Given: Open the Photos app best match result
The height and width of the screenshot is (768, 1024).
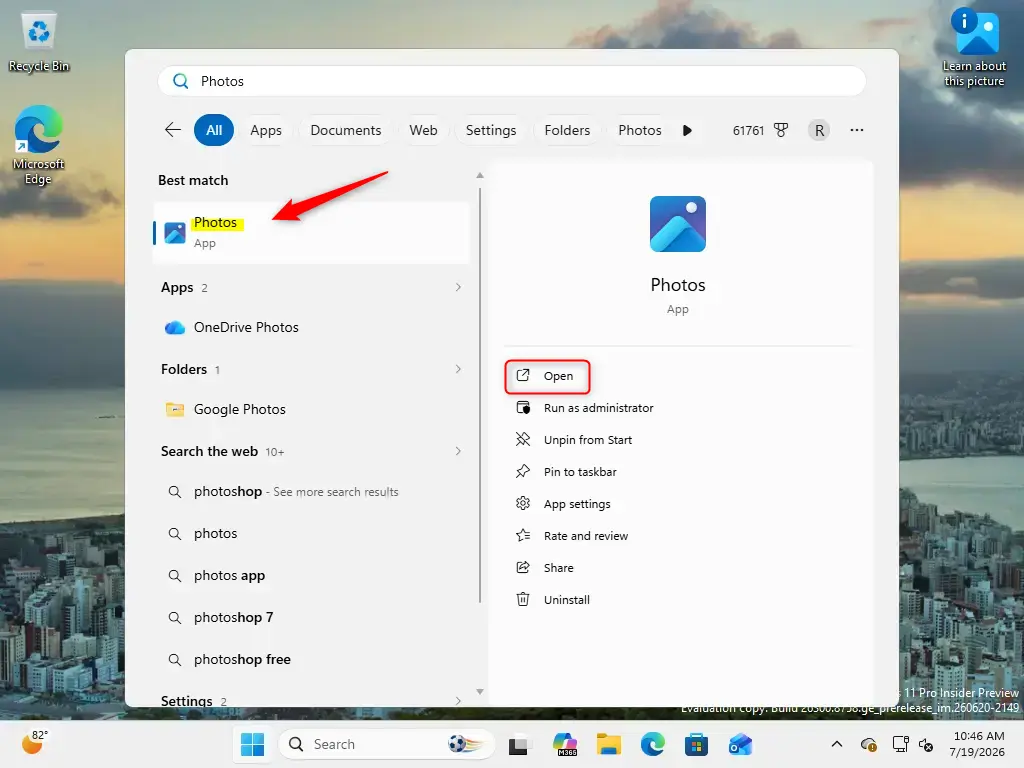Looking at the screenshot, I should pos(312,232).
